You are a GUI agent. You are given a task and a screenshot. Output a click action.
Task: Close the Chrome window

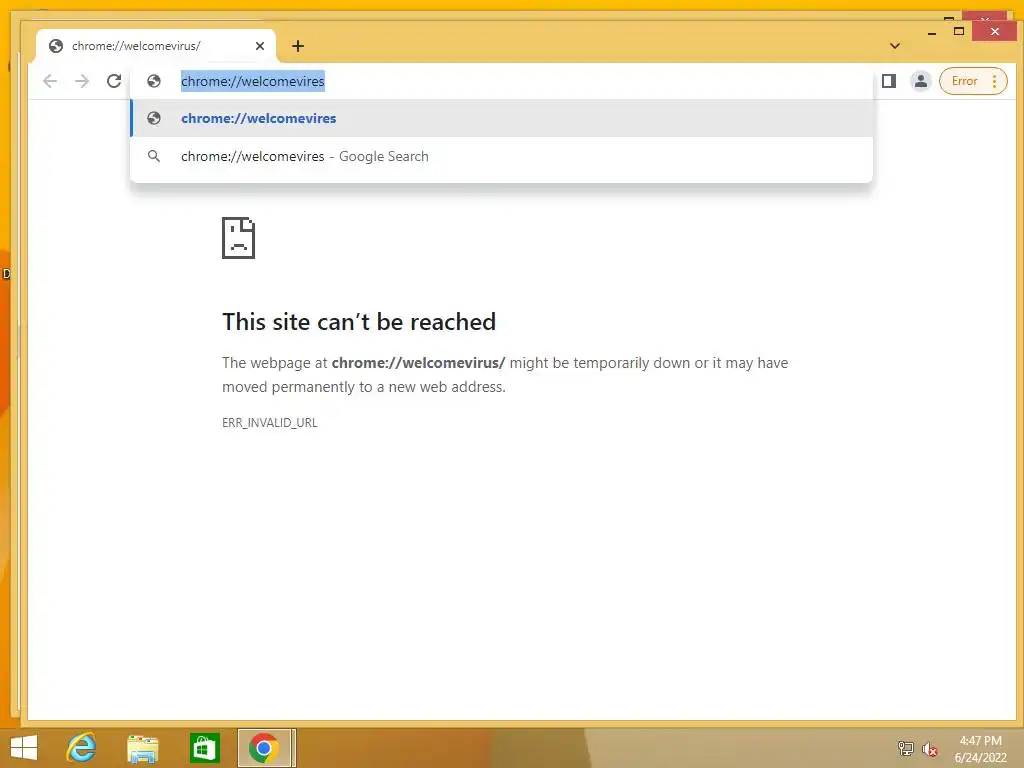tap(995, 31)
